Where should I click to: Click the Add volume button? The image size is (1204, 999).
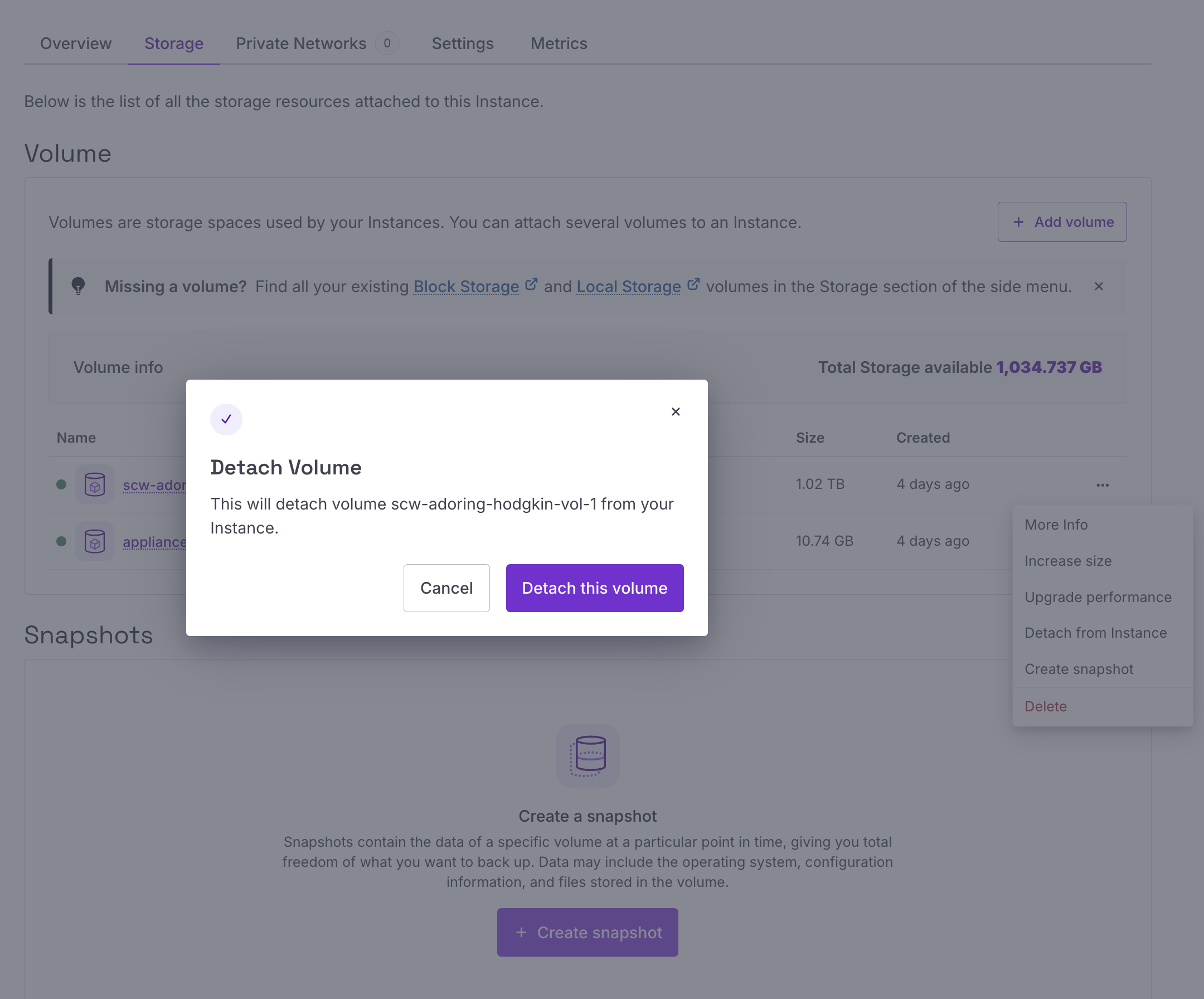(x=1062, y=222)
